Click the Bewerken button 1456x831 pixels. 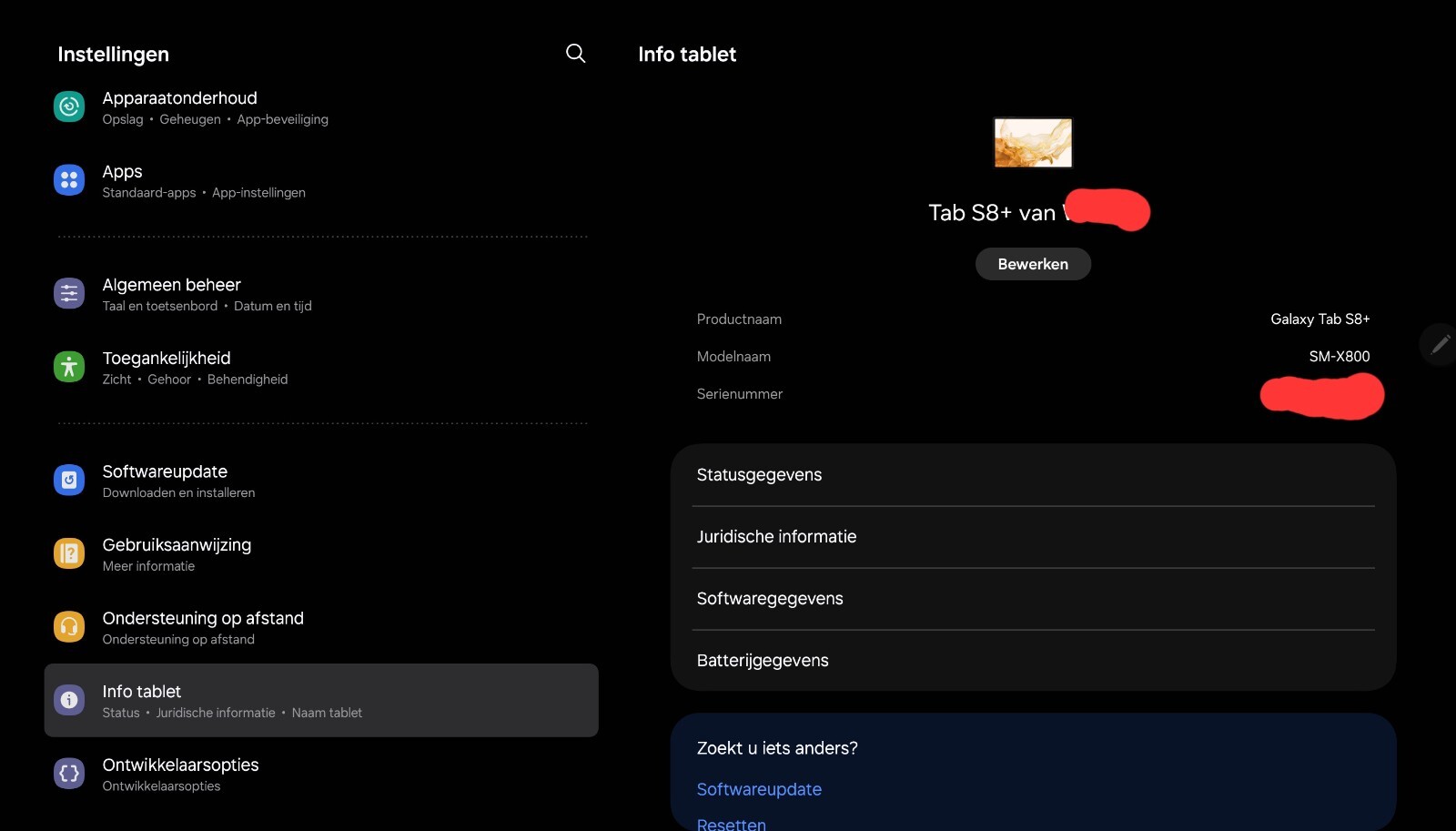1033,264
